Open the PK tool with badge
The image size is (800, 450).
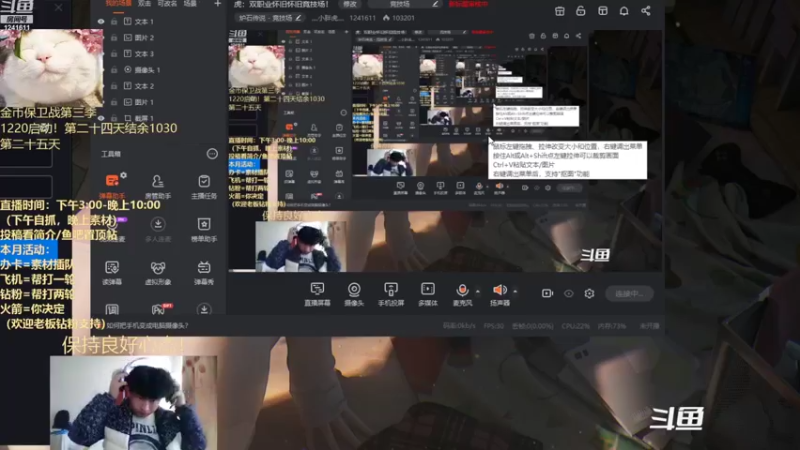click(x=159, y=309)
